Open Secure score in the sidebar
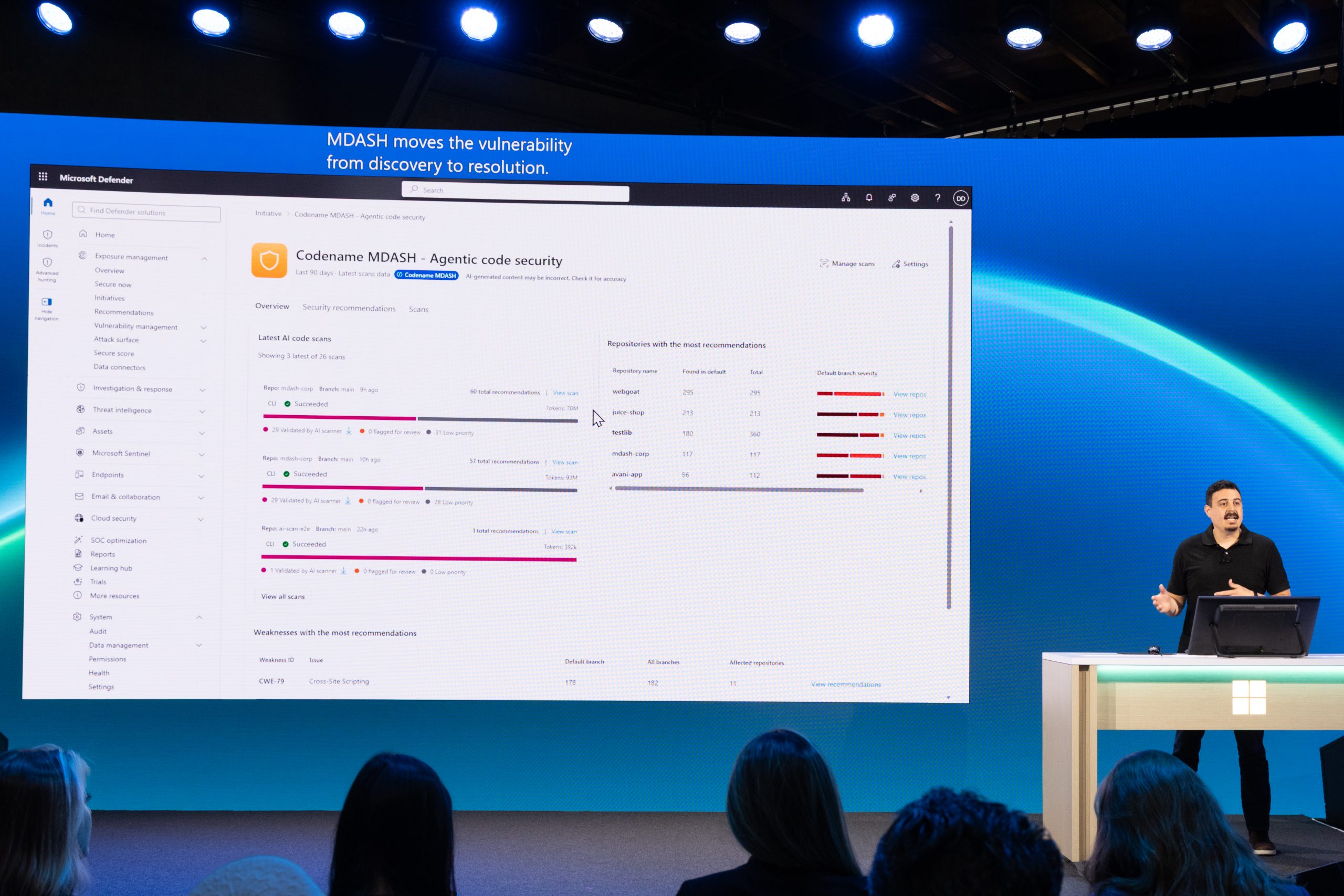 click(x=114, y=353)
